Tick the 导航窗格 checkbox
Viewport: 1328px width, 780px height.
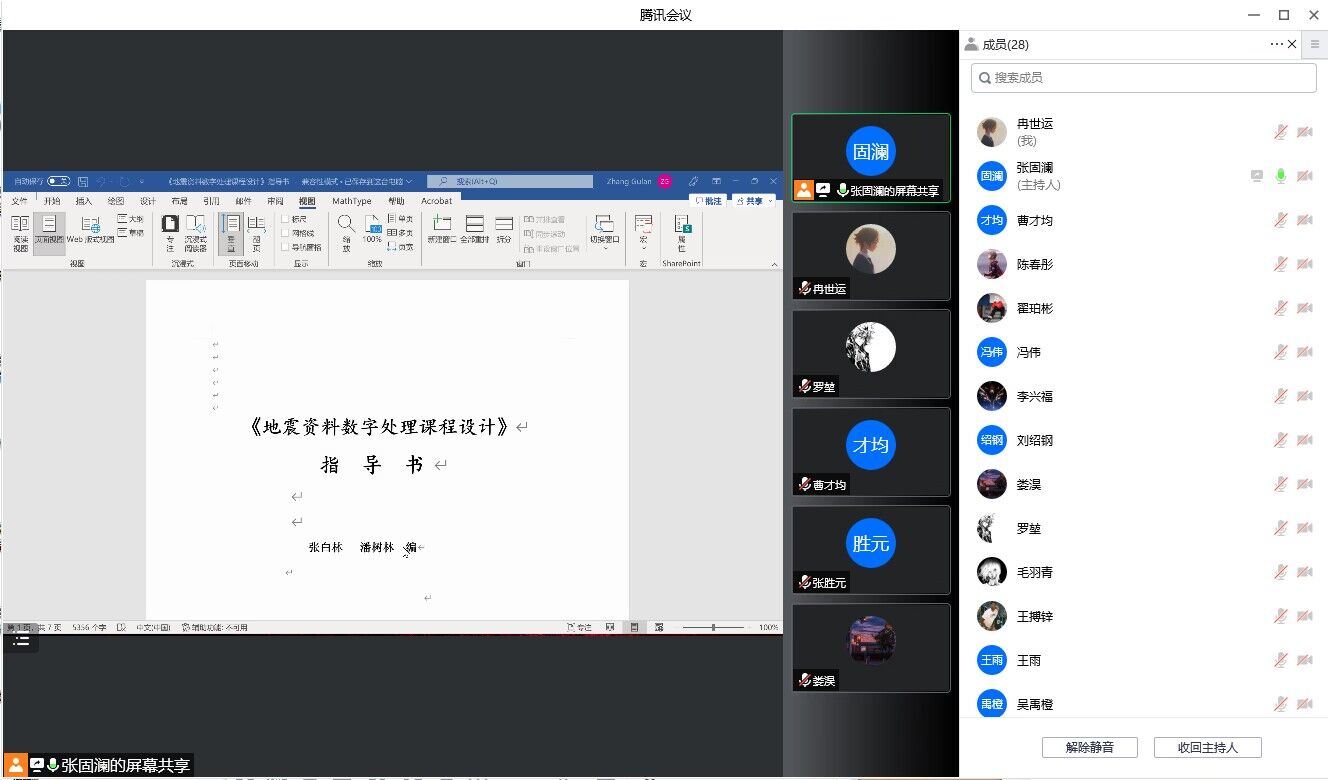(x=285, y=247)
